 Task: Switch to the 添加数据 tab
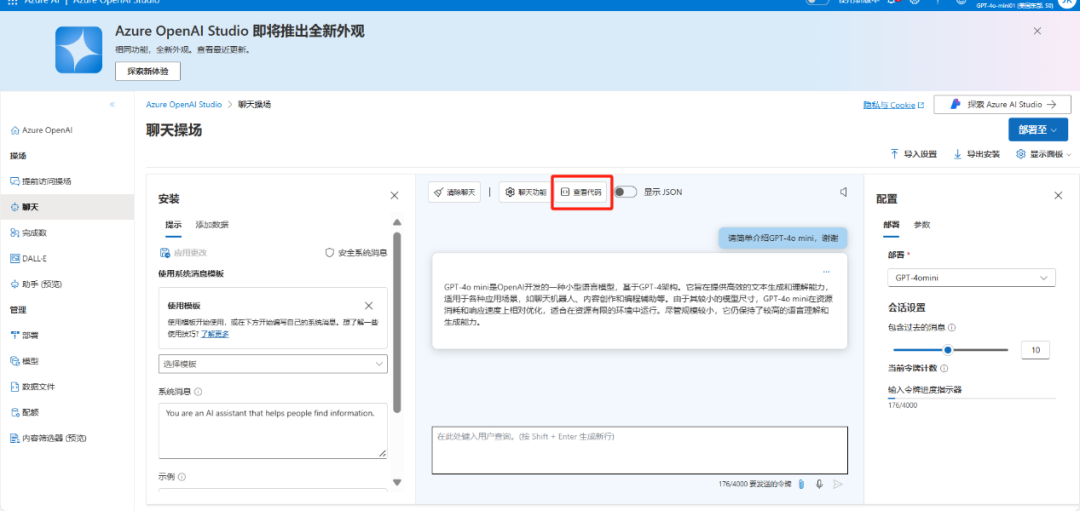[211, 225]
